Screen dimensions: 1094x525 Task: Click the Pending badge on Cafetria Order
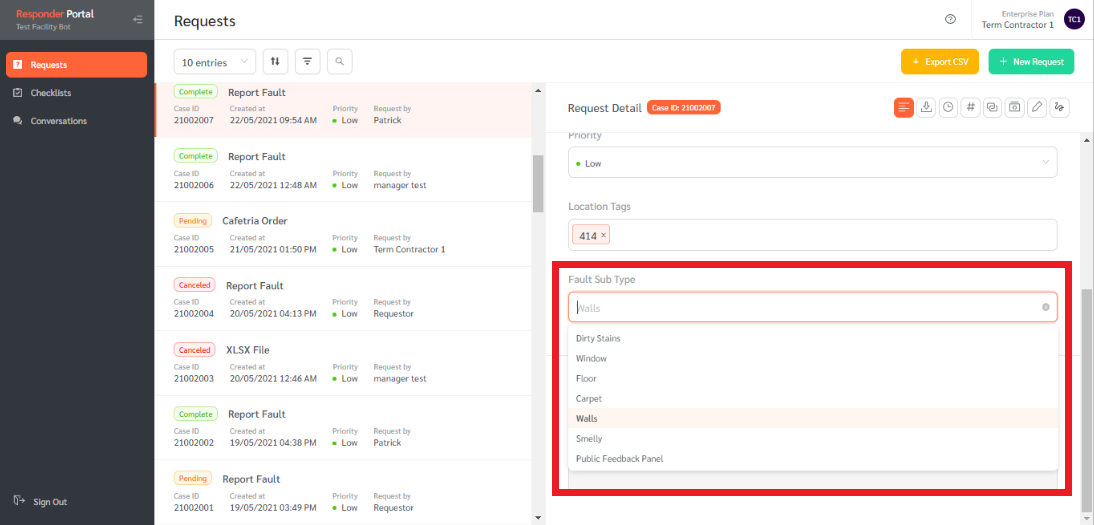[x=192, y=221]
